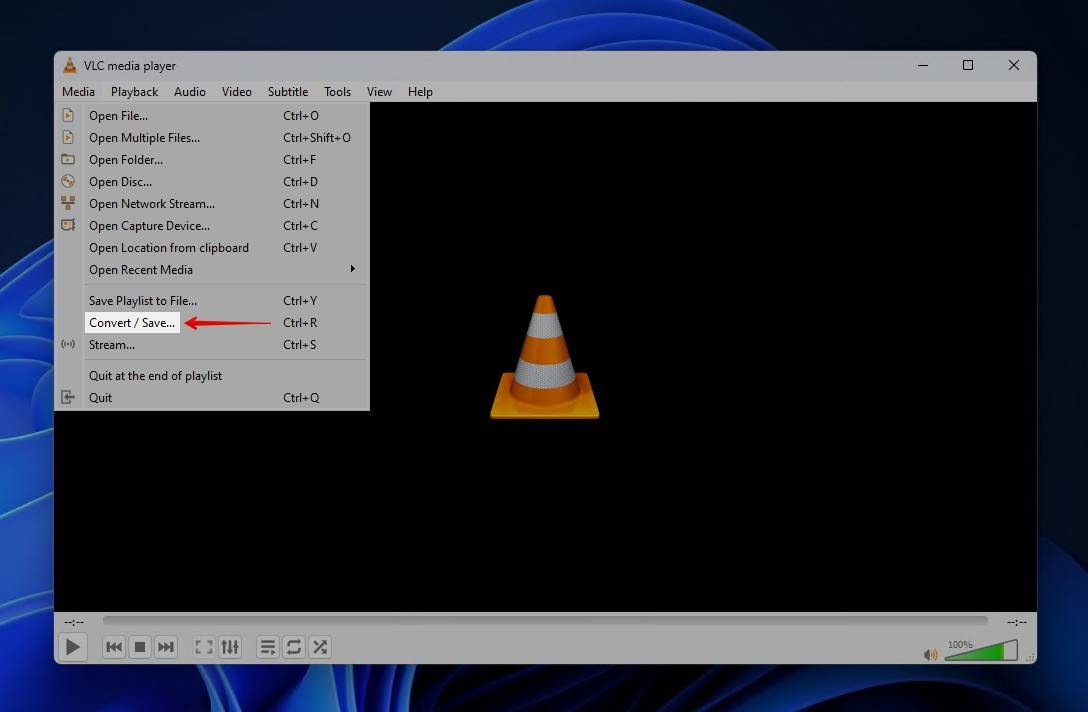Screen dimensions: 1088x712
Task: Minimize the VLC media player window
Action: coord(923,65)
